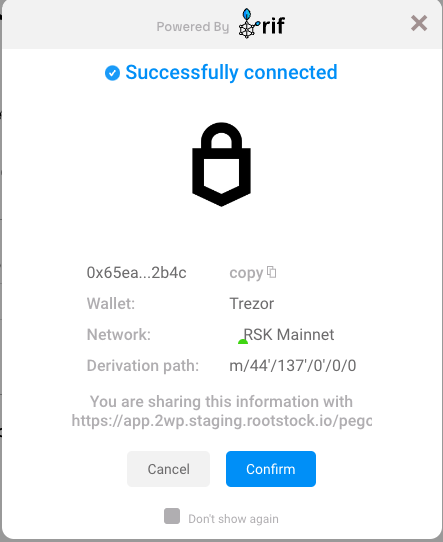The height and width of the screenshot is (542, 443).
Task: Click the "Don't show again" label
Action: [233, 519]
